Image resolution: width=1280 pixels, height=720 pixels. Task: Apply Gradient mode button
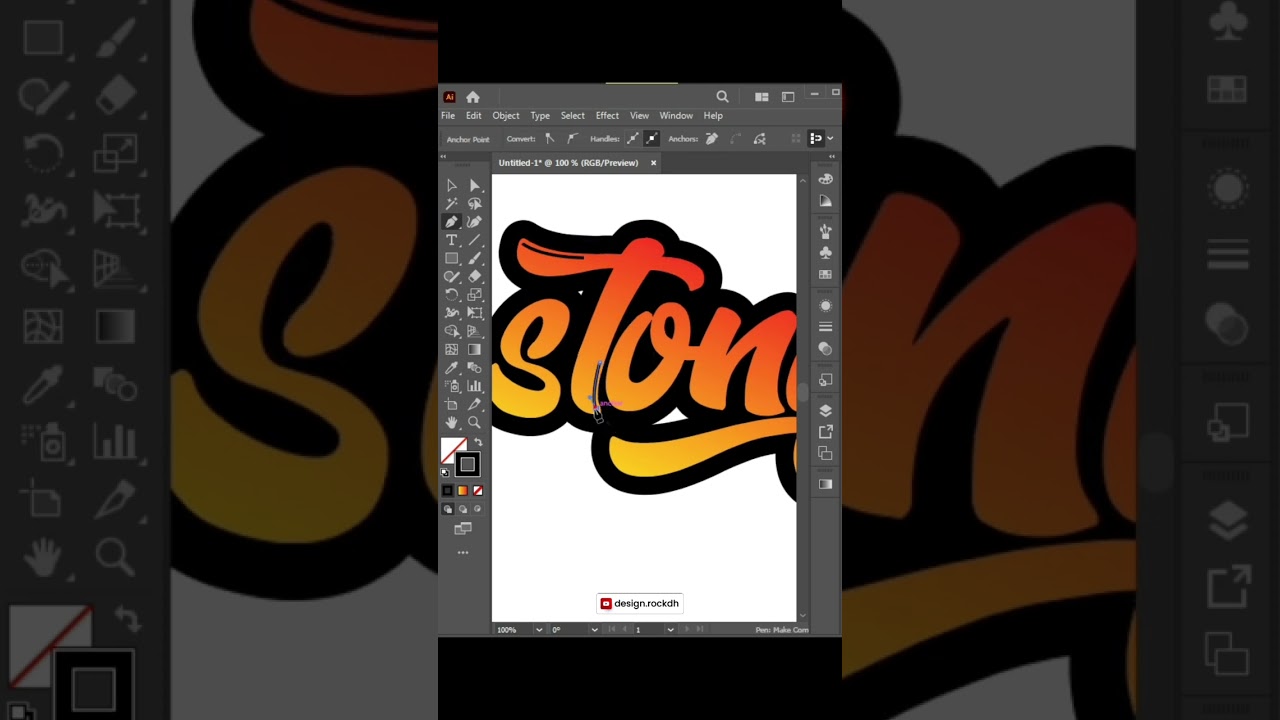point(462,490)
